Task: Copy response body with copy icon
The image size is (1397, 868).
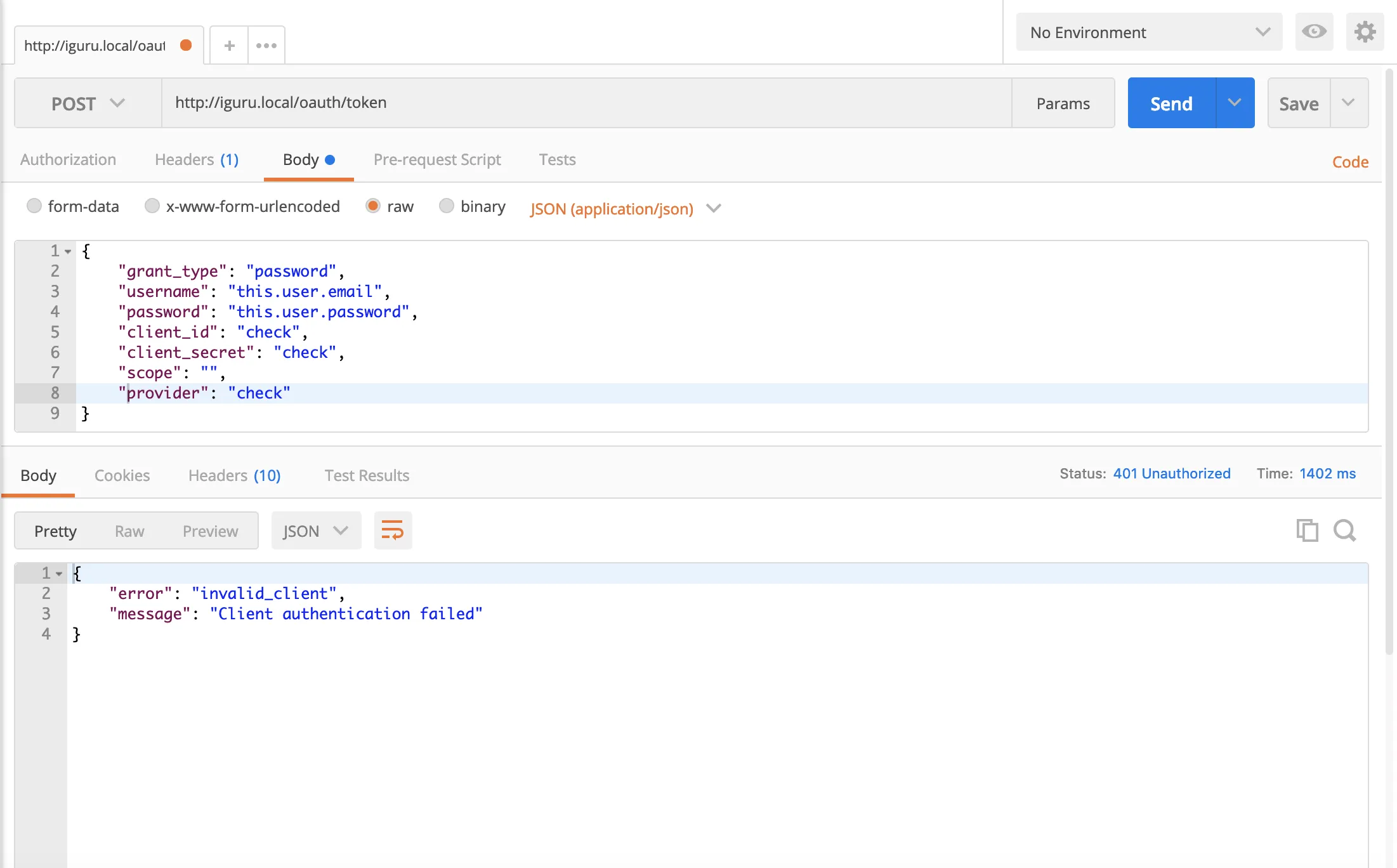Action: point(1307,530)
